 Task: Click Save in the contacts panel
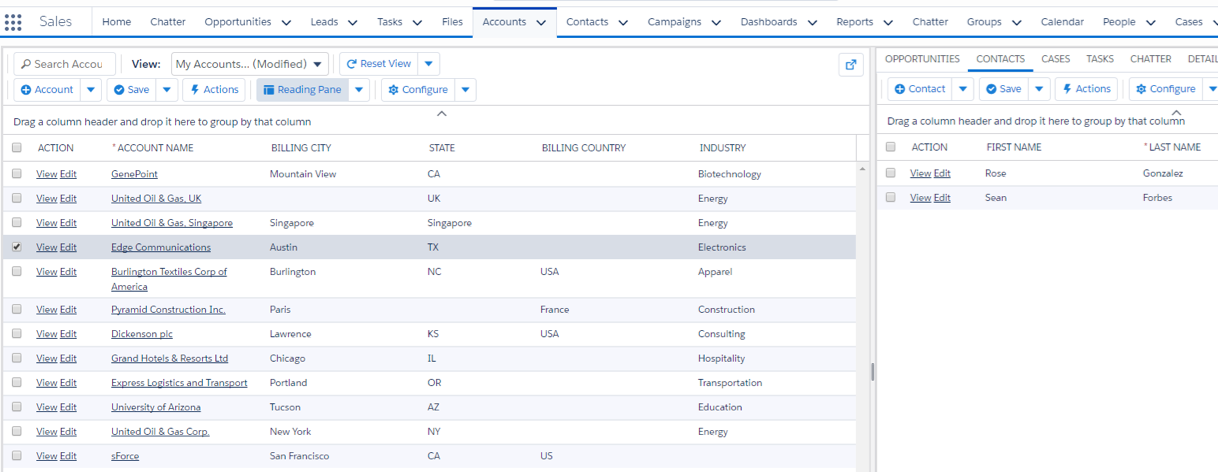pos(1004,89)
